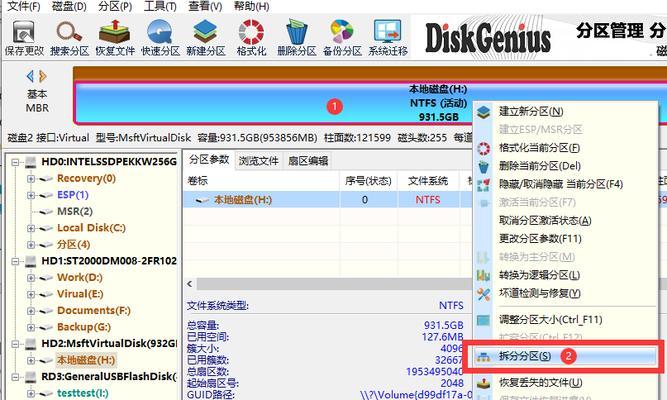Viewport: 667px width, 400px height.
Task: Expand the Recovery(0) partition node
Action: tap(31, 179)
